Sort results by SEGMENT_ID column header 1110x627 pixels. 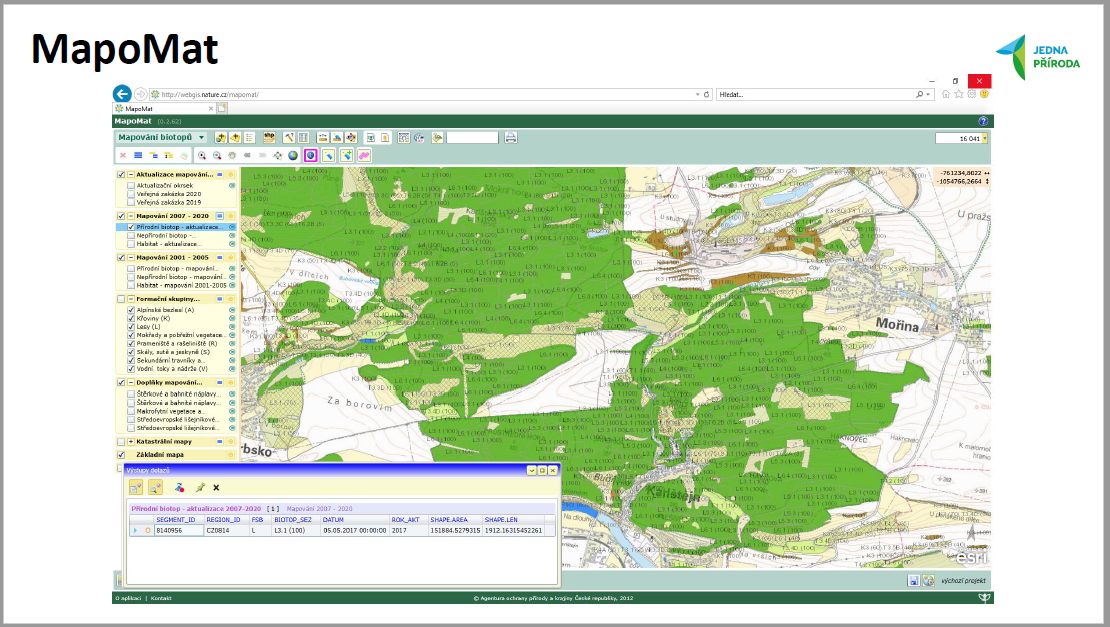point(176,519)
